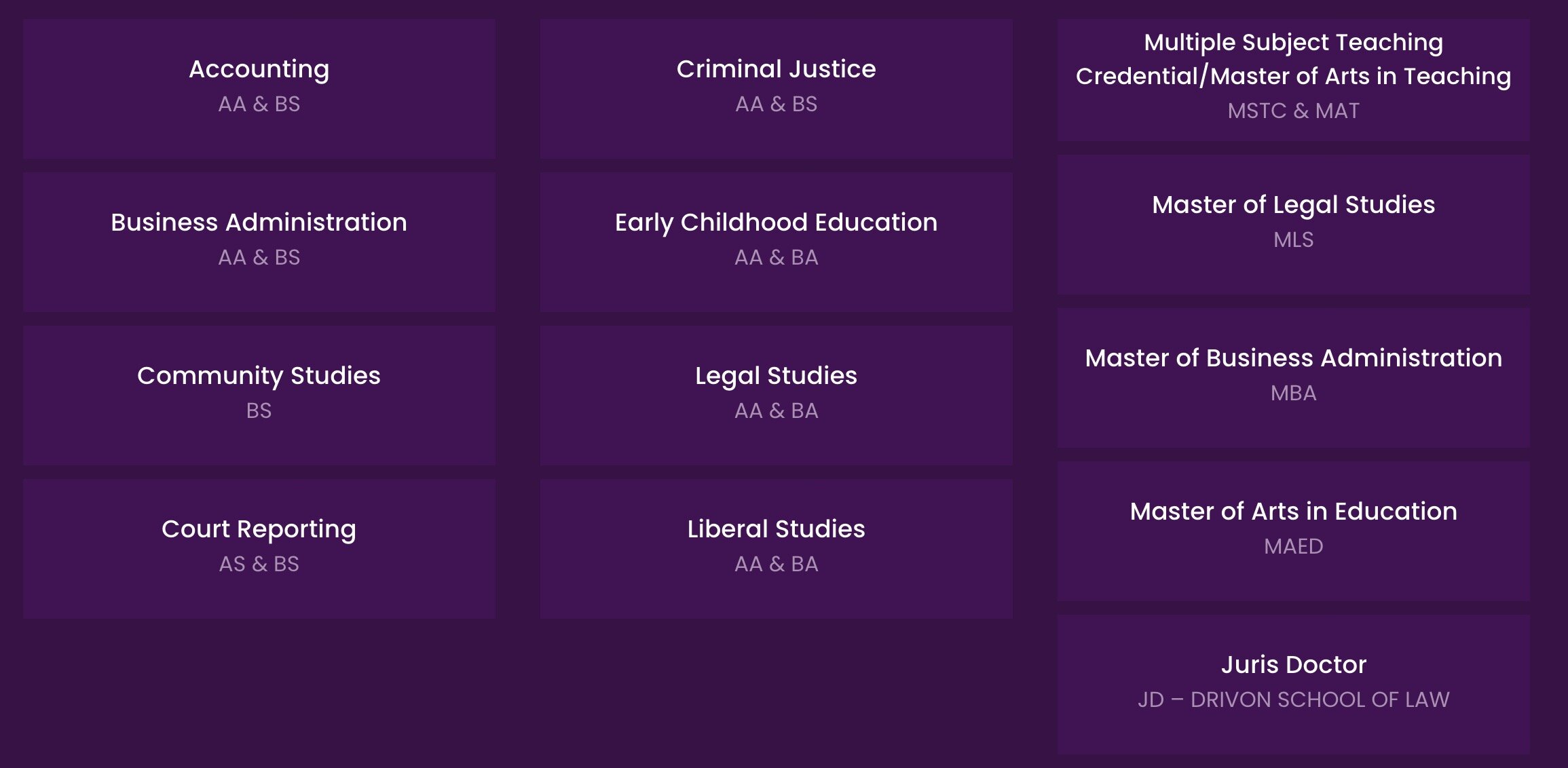1568x768 pixels.
Task: Click the MBA degree abbreviation text
Action: point(1293,393)
